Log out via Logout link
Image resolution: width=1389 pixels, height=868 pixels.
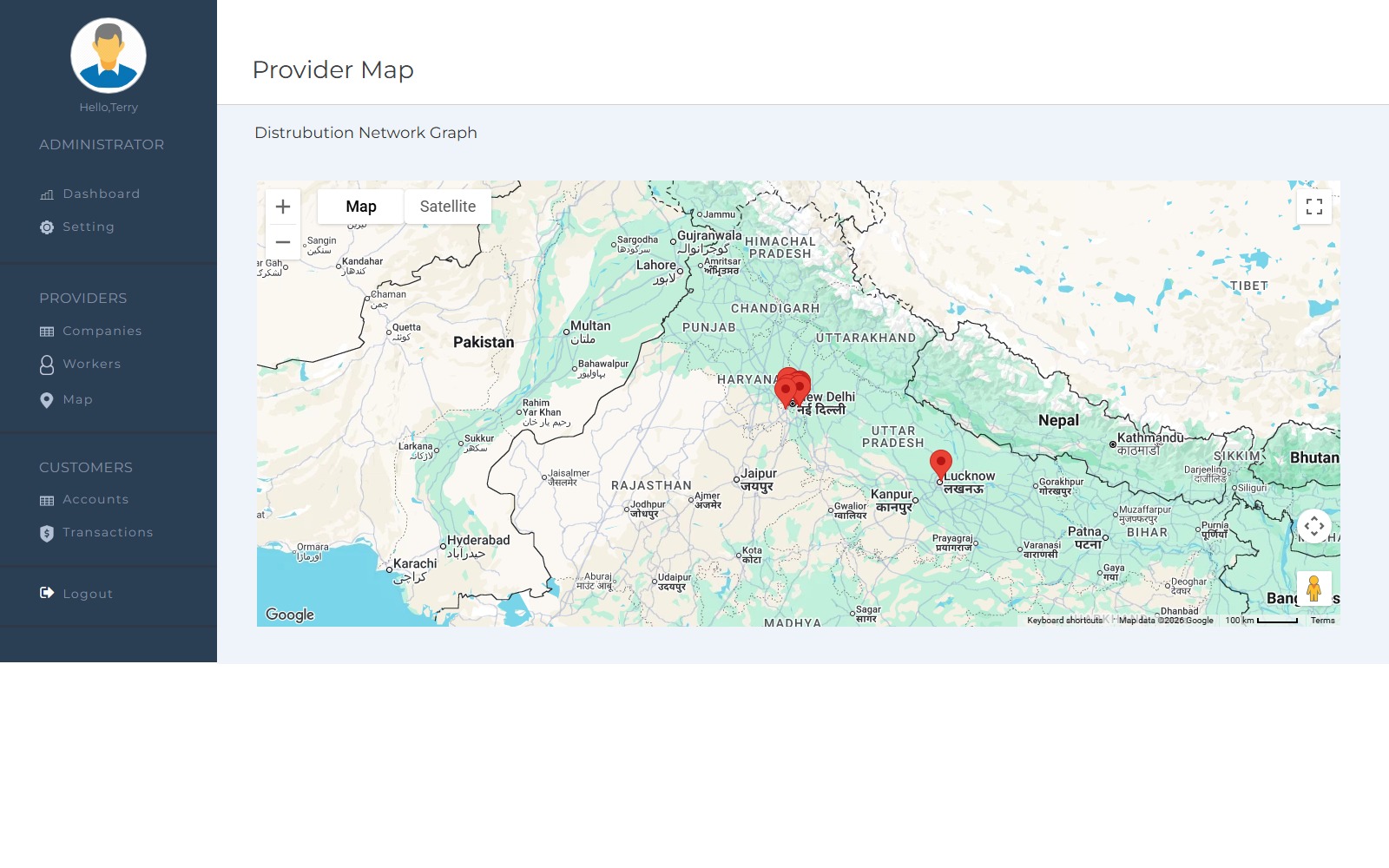click(x=88, y=594)
